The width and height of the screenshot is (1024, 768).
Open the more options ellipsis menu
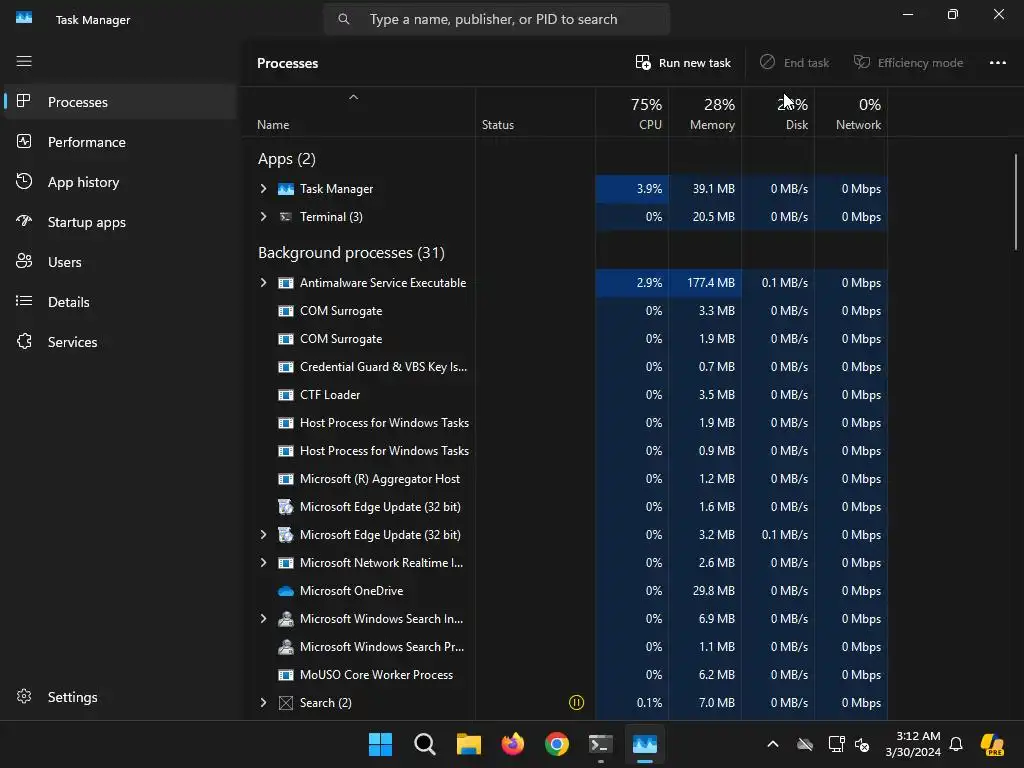(x=997, y=63)
